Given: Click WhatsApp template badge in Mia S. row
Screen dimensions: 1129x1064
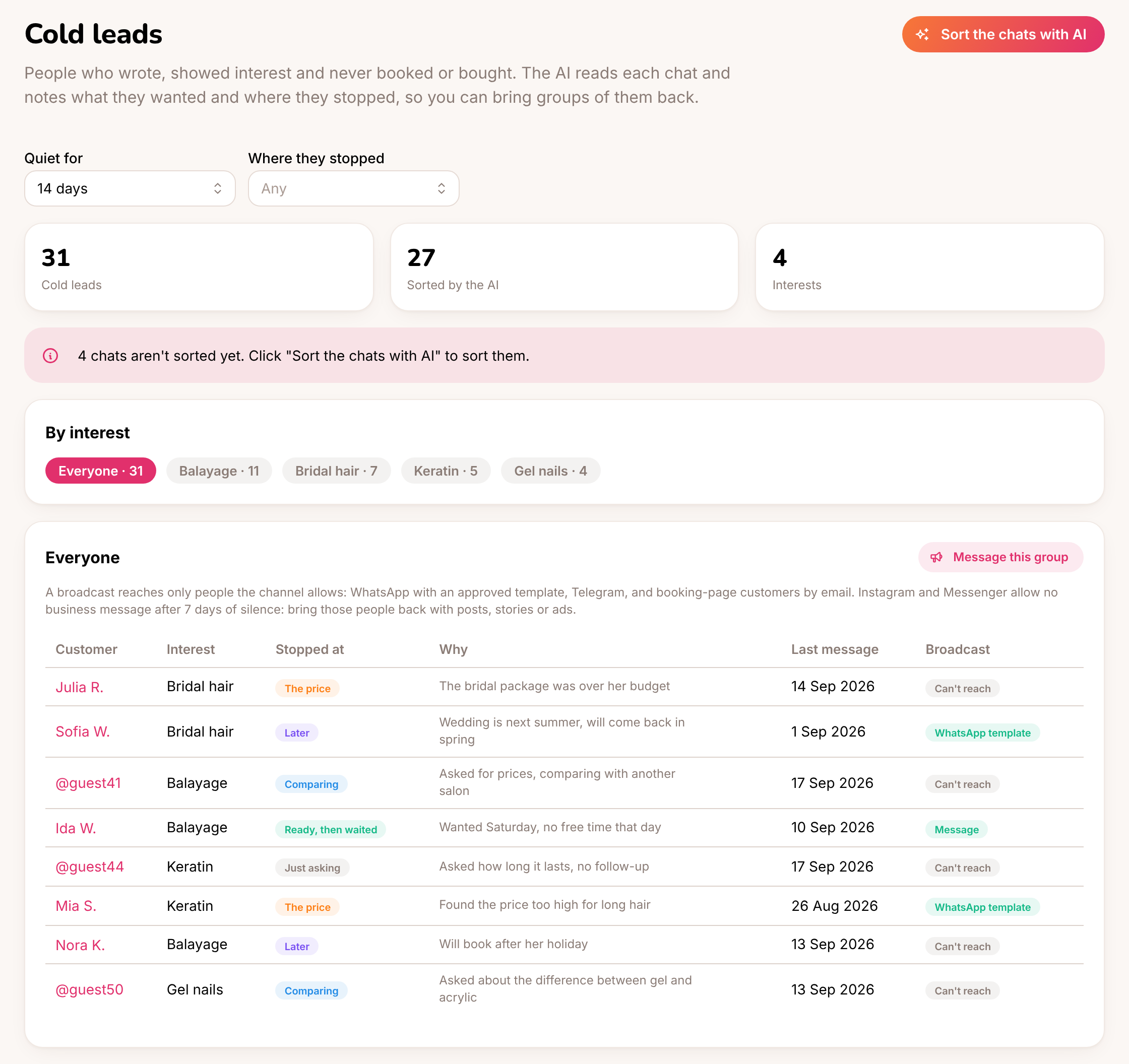Looking at the screenshot, I should point(983,907).
